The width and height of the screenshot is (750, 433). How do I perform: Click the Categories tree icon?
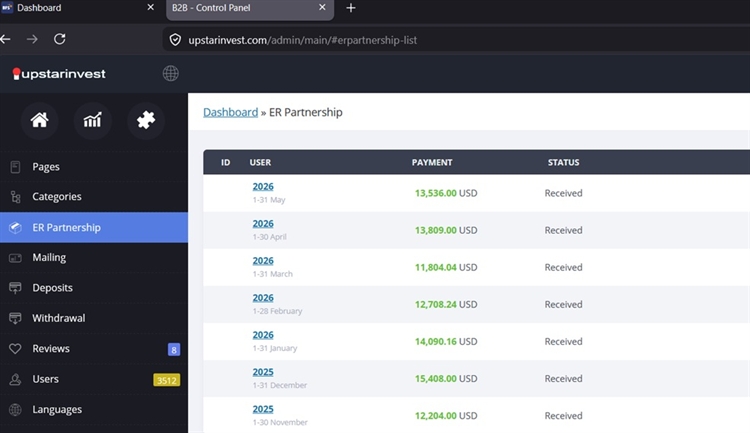coord(15,197)
